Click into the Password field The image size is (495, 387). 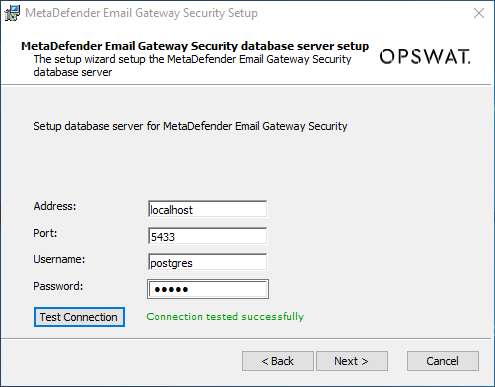click(208, 289)
